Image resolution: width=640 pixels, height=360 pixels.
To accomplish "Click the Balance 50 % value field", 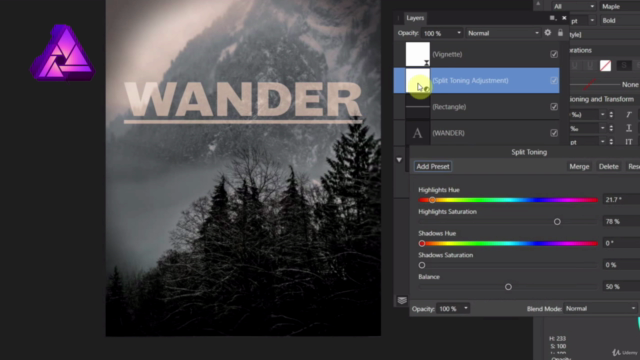I will 621,287.
